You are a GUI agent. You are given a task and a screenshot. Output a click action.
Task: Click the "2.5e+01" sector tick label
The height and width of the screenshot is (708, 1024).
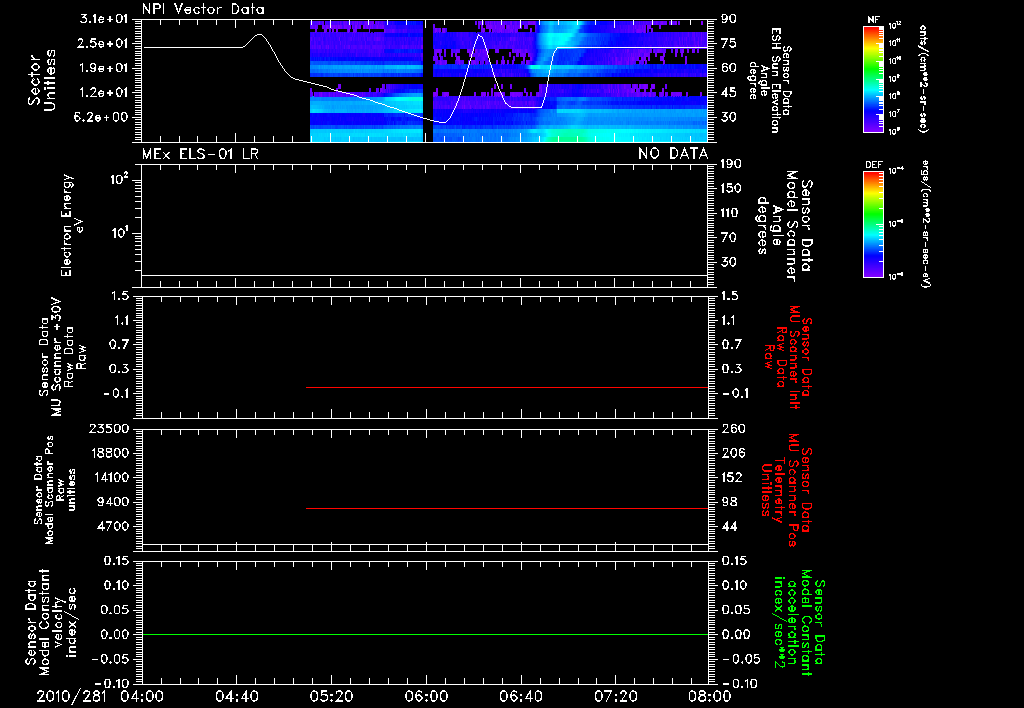pyautogui.click(x=104, y=43)
